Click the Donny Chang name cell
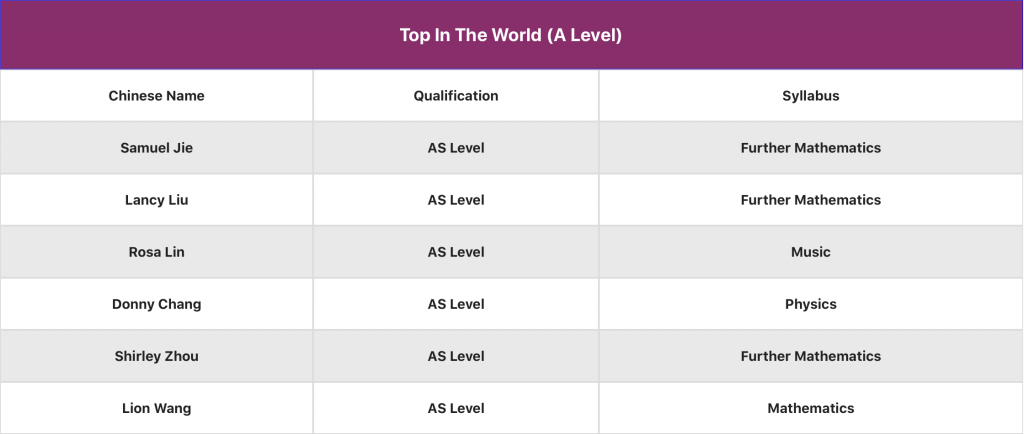1024x434 pixels. pyautogui.click(x=157, y=304)
